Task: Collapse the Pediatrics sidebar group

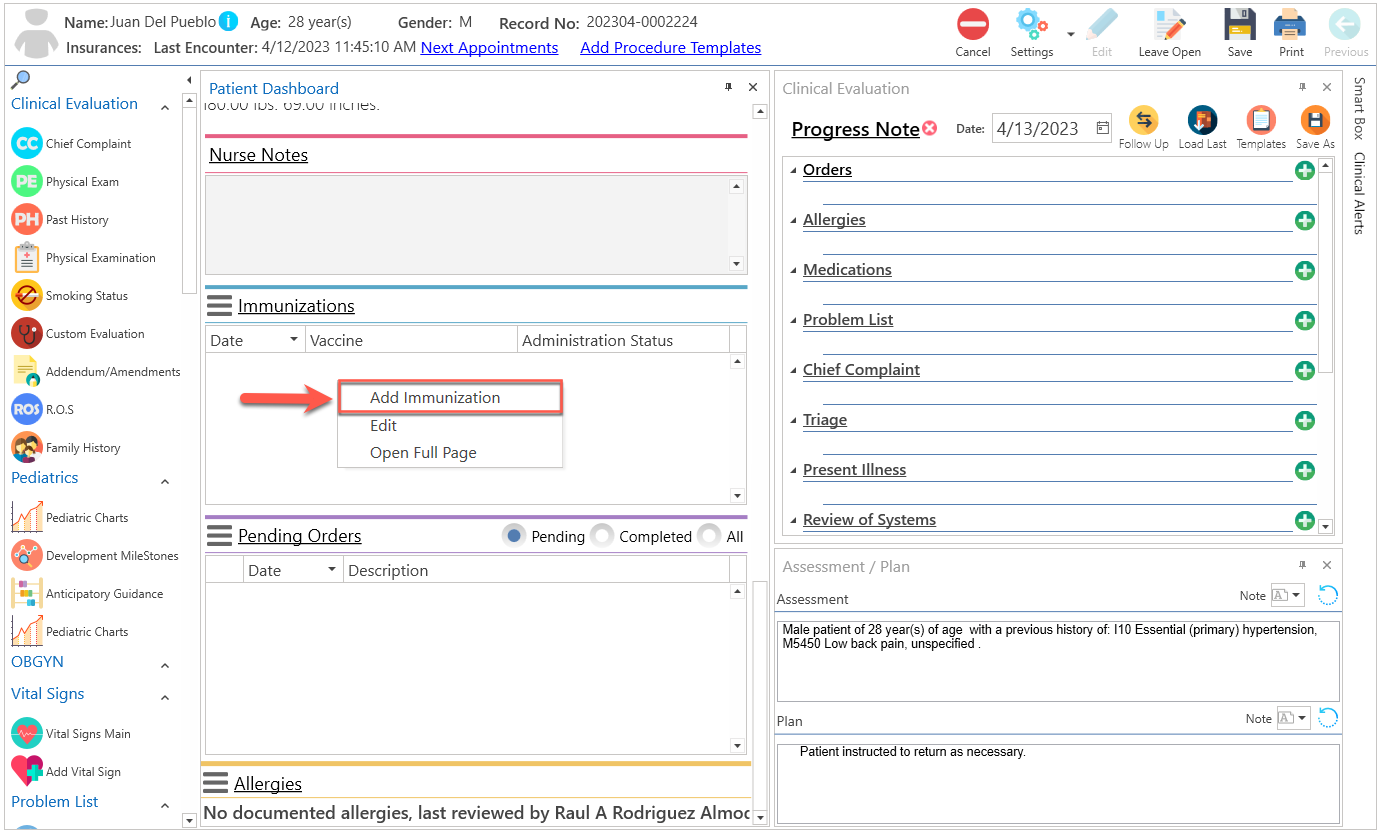Action: coord(165,482)
